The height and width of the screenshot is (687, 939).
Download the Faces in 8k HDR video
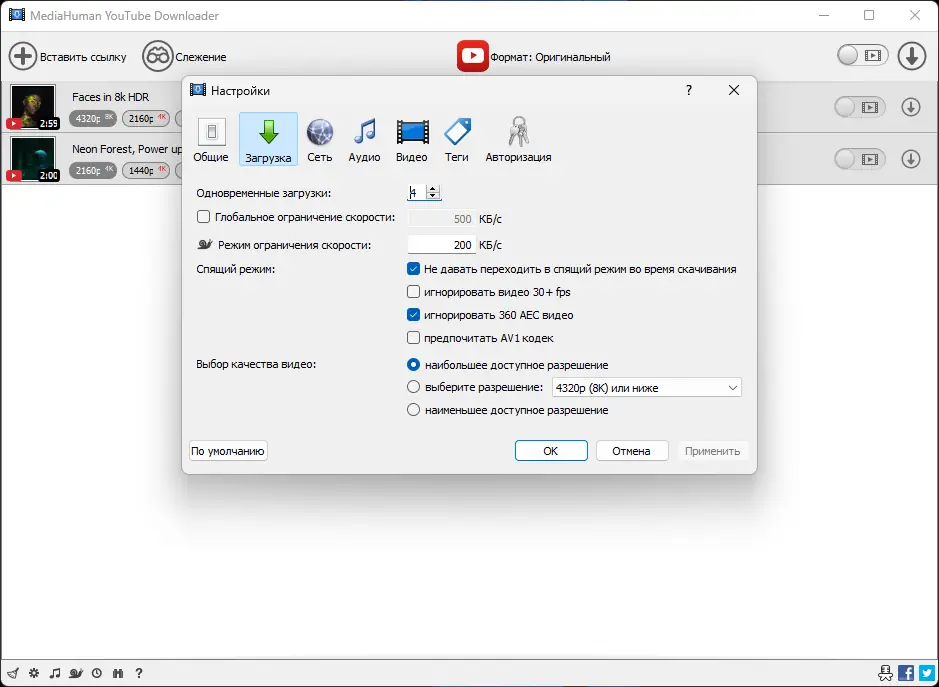[x=911, y=107]
